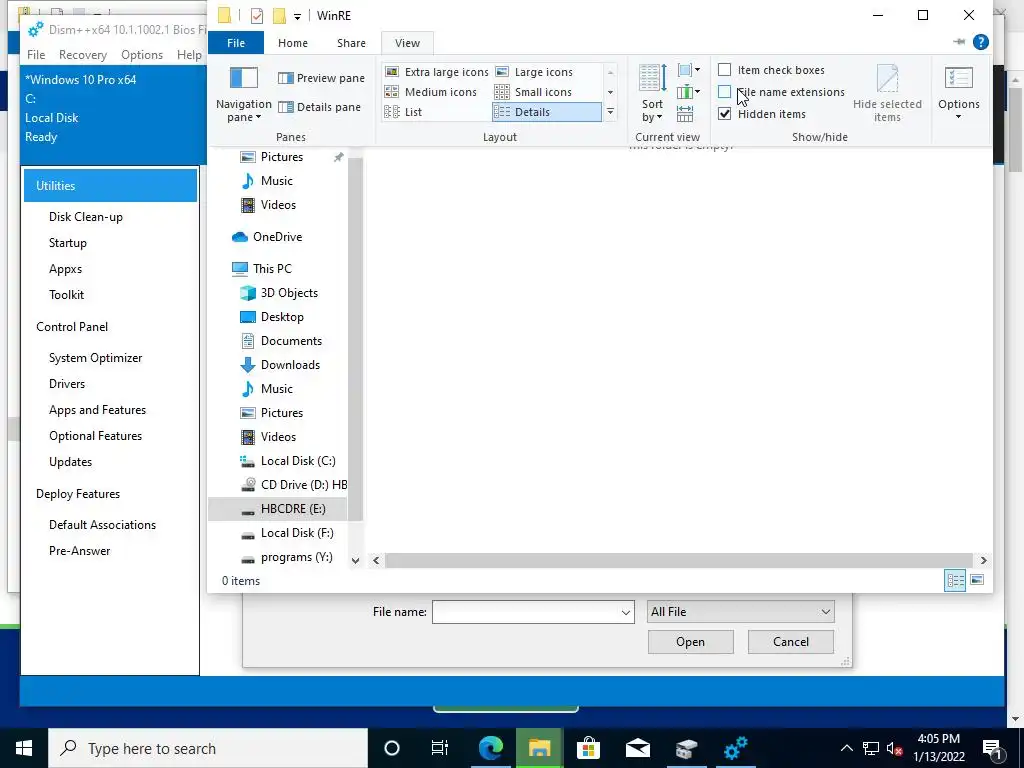Open Microsoft Edge from taskbar
The height and width of the screenshot is (768, 1024).
490,748
